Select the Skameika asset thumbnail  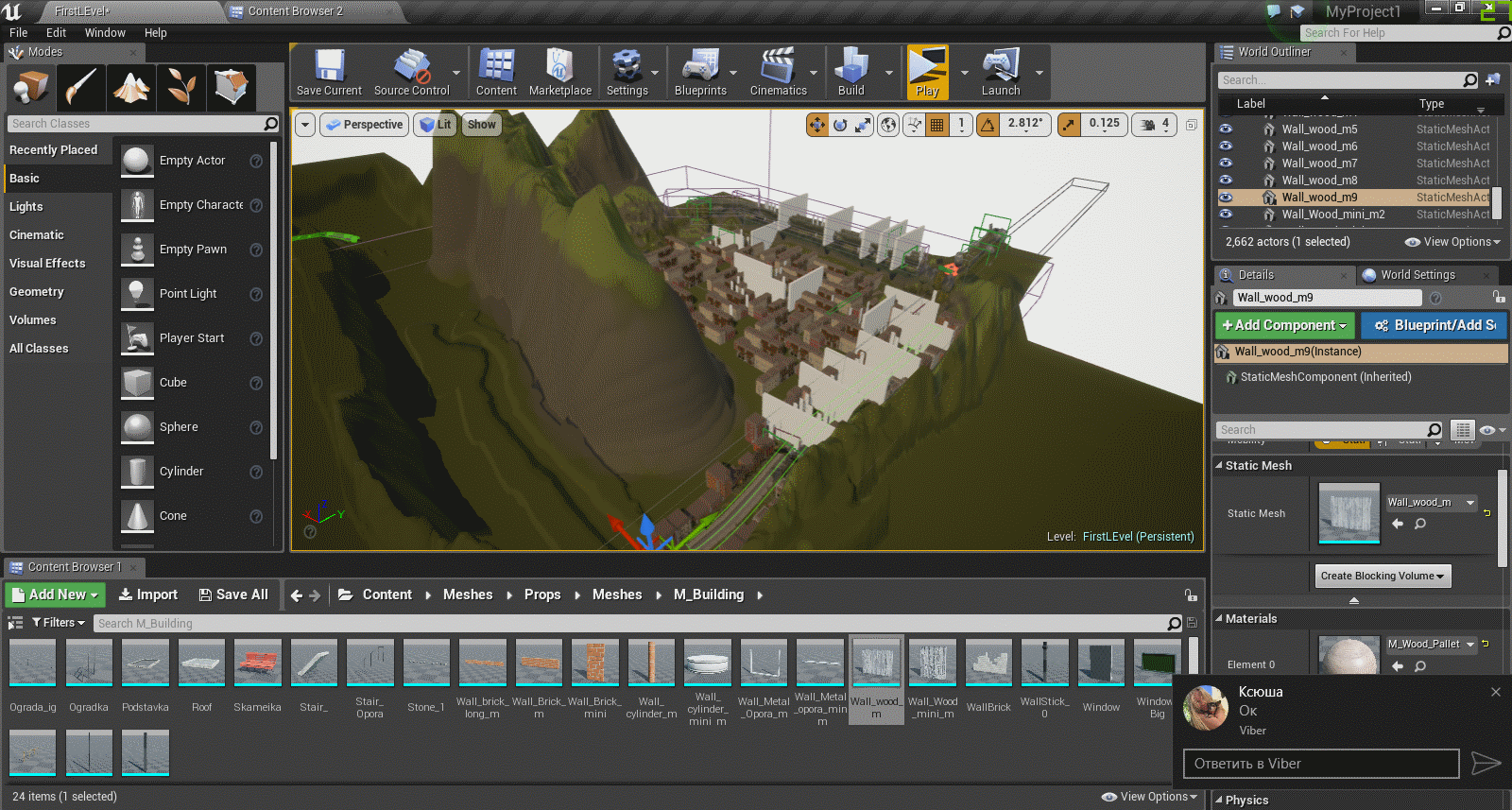click(x=257, y=664)
